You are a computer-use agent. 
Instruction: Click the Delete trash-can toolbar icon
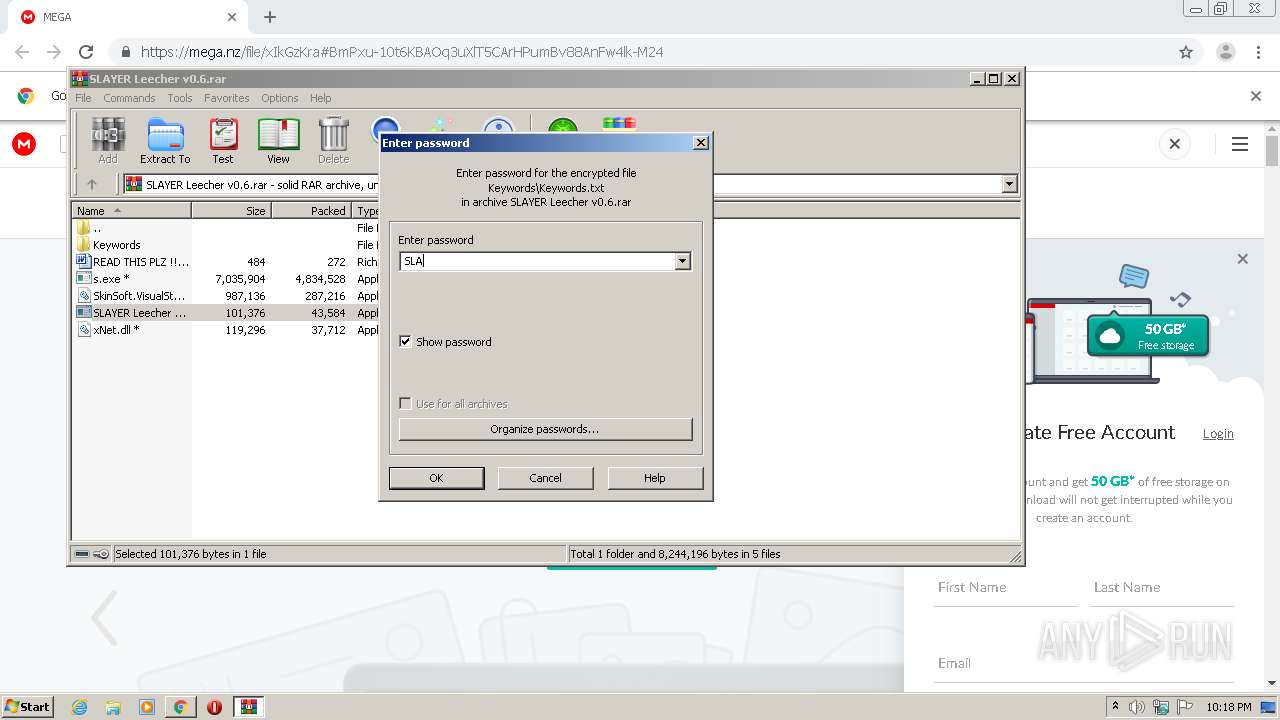(333, 140)
